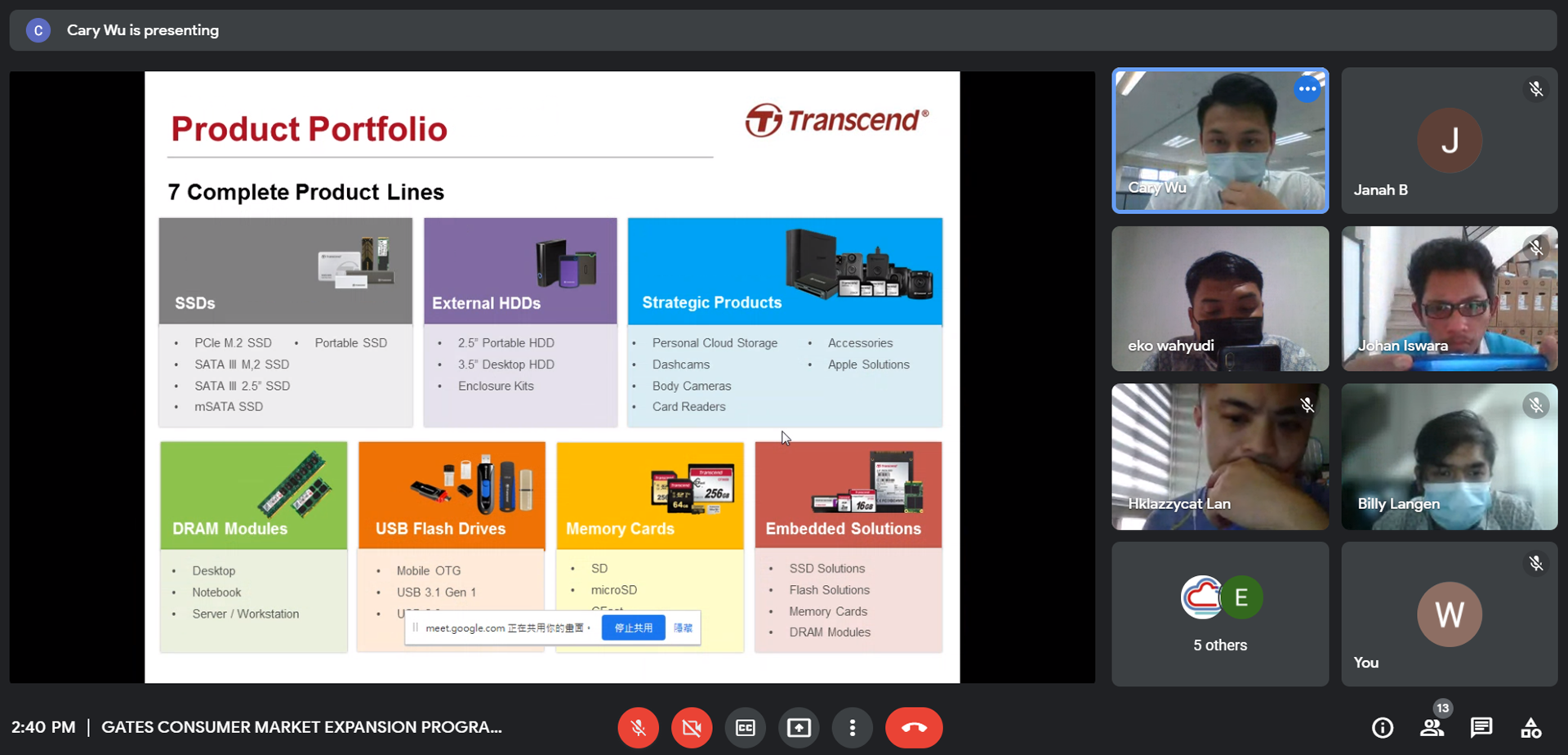Viewport: 1568px width, 755px height.
Task: Click Billy Langen's video tile
Action: click(x=1450, y=457)
